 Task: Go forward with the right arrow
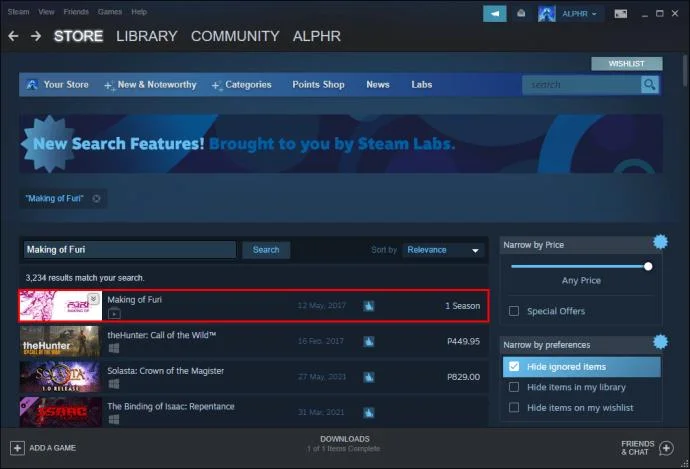point(36,36)
